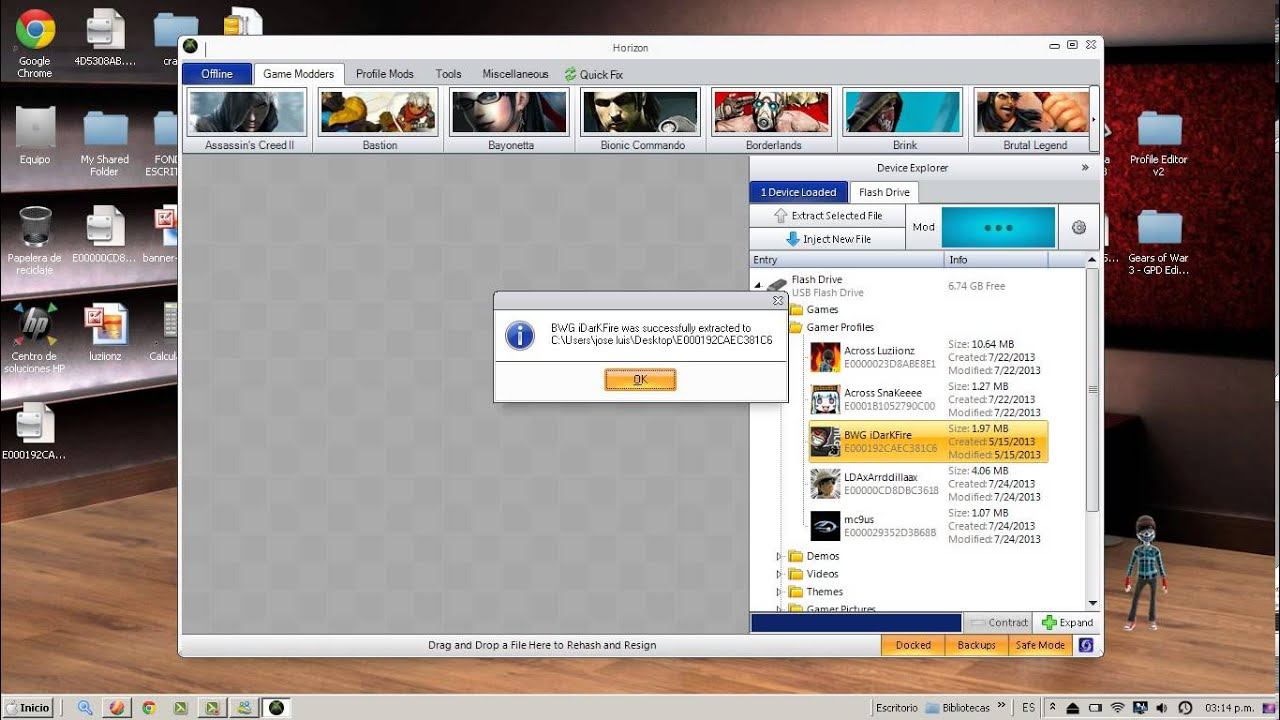The width and height of the screenshot is (1280, 720).
Task: Open the Brink game modder
Action: 904,119
